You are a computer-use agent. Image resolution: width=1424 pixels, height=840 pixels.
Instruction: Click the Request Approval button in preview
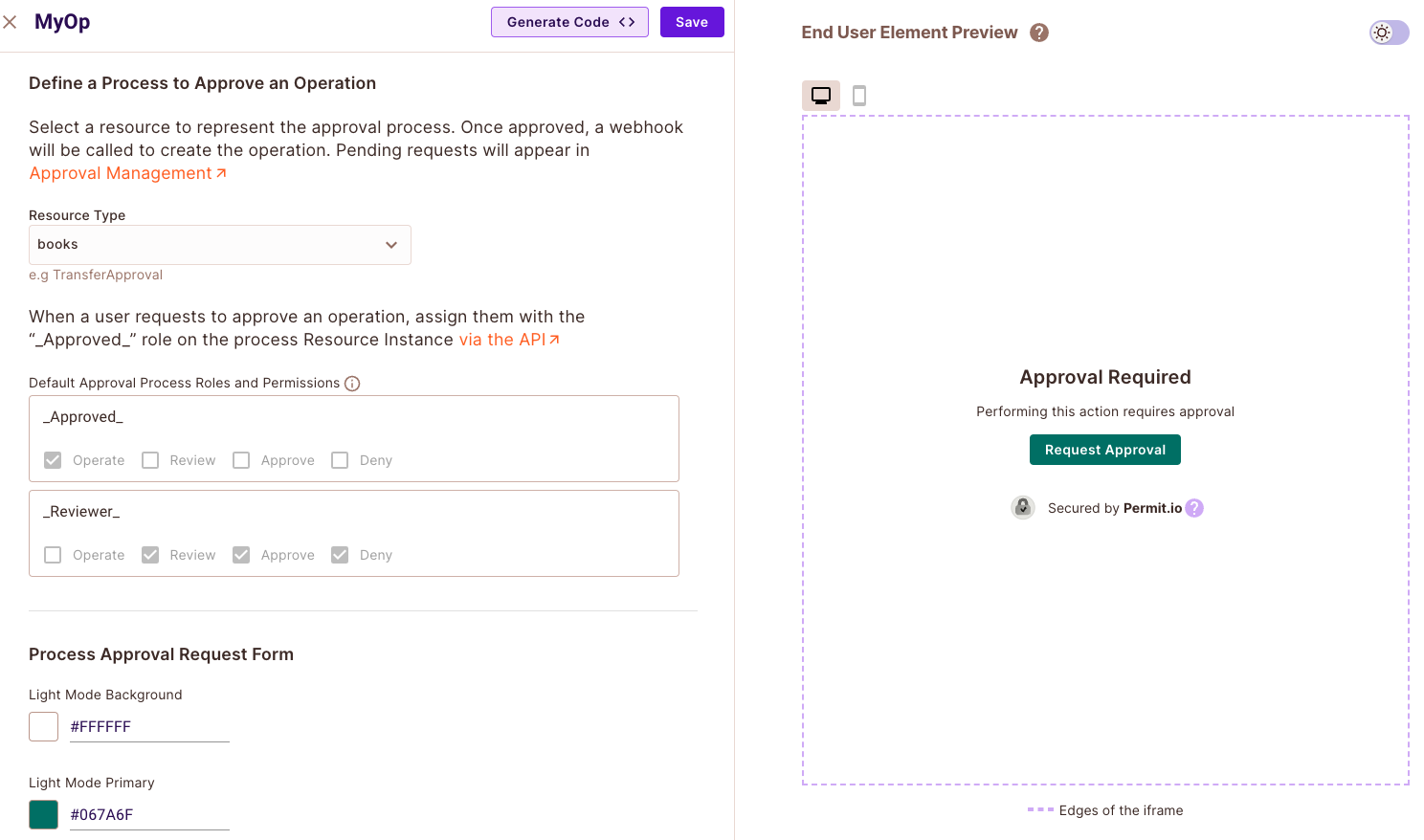pos(1104,450)
